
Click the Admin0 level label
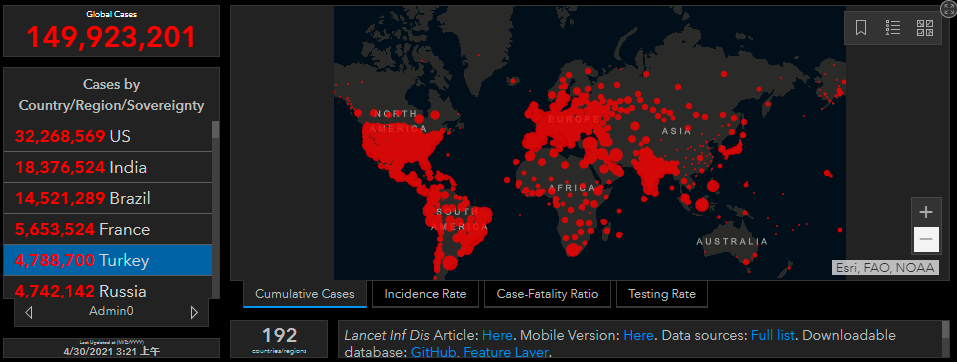tap(111, 311)
